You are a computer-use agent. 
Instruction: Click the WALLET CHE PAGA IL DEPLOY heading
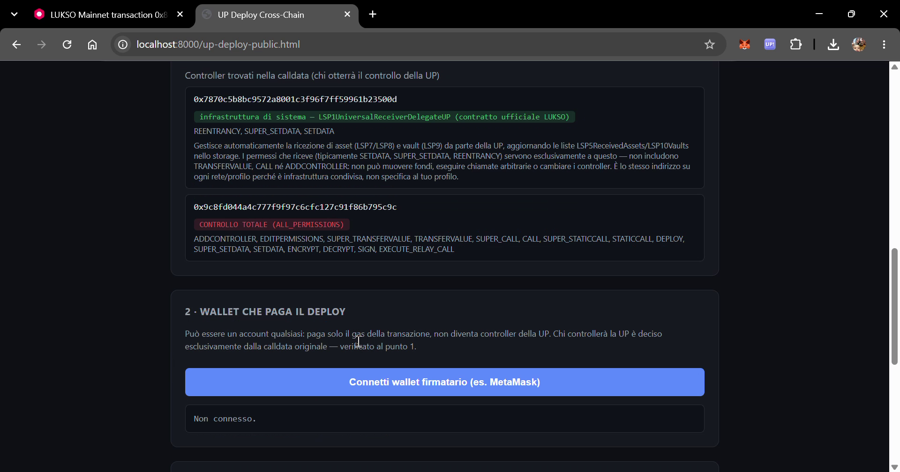[265, 312]
